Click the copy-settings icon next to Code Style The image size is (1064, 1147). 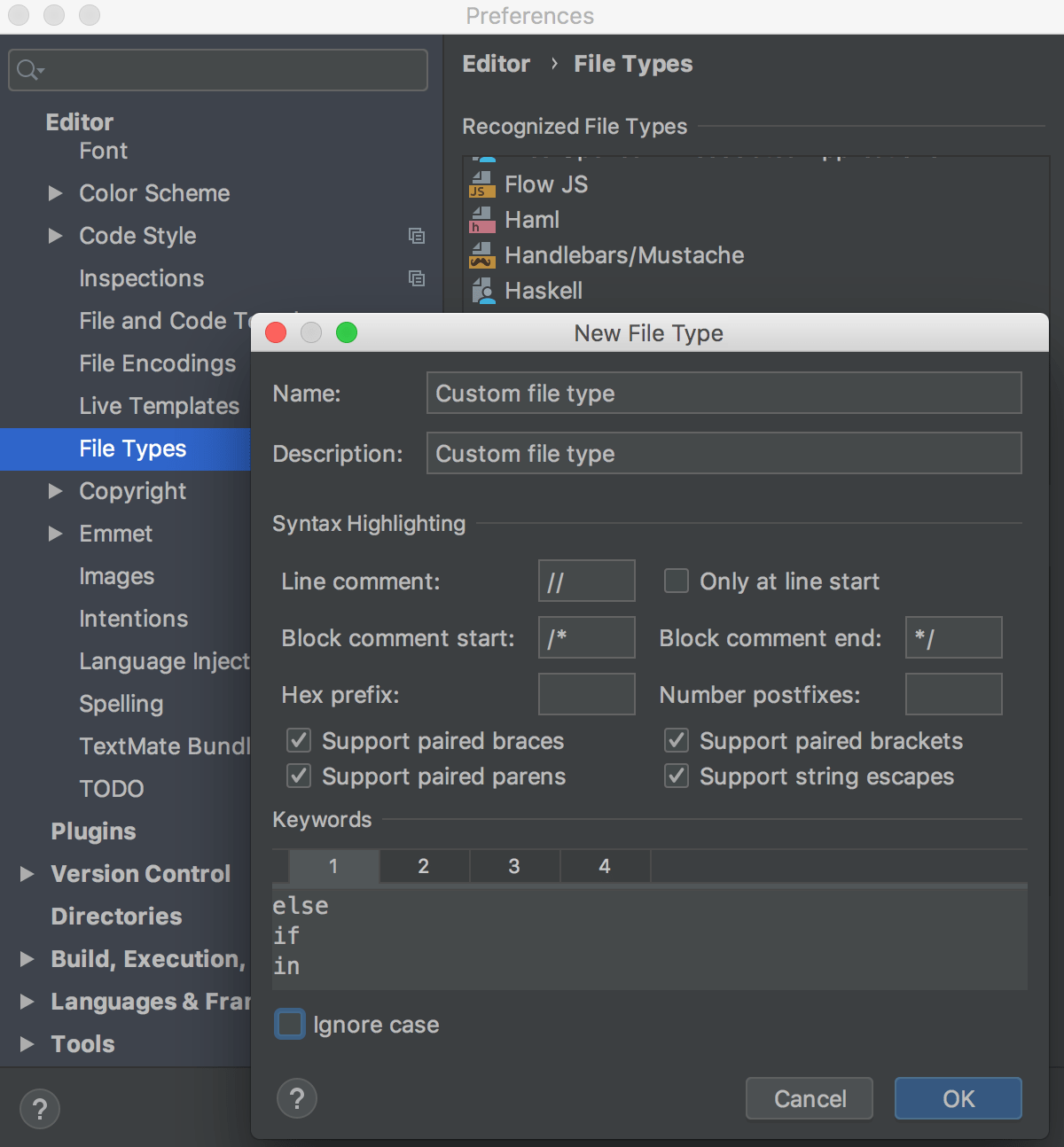click(417, 236)
